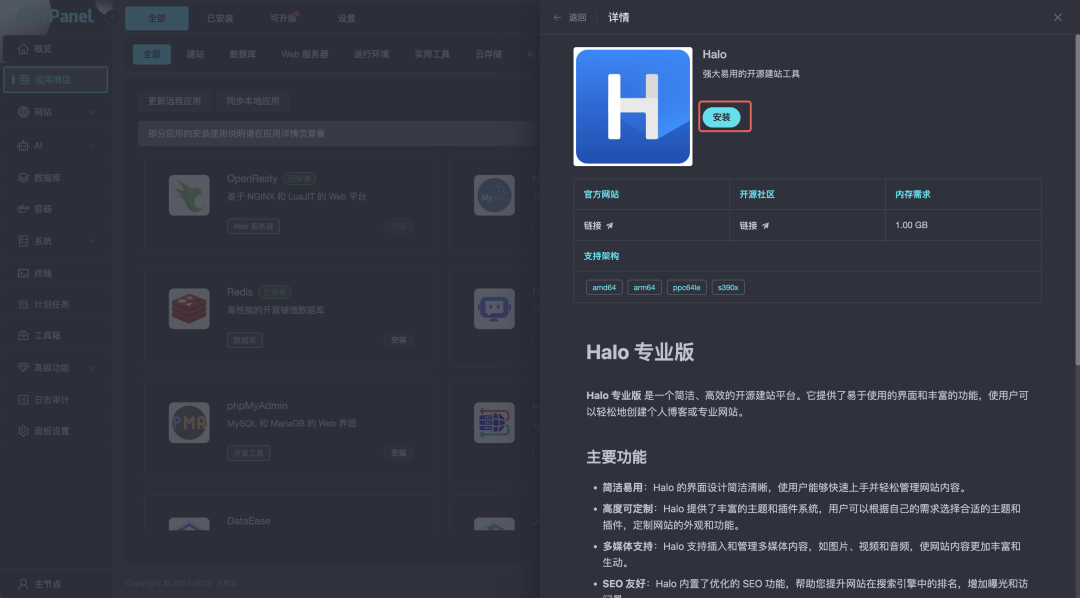Filter by 实用工具 category
This screenshot has height=598, width=1080.
point(433,54)
